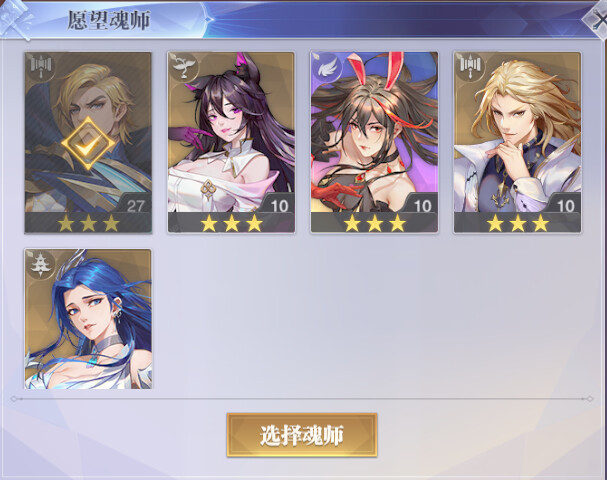Screen dimensions: 607x480
Task: Click the 10 count on cat-eared heroine card
Action: click(x=279, y=206)
